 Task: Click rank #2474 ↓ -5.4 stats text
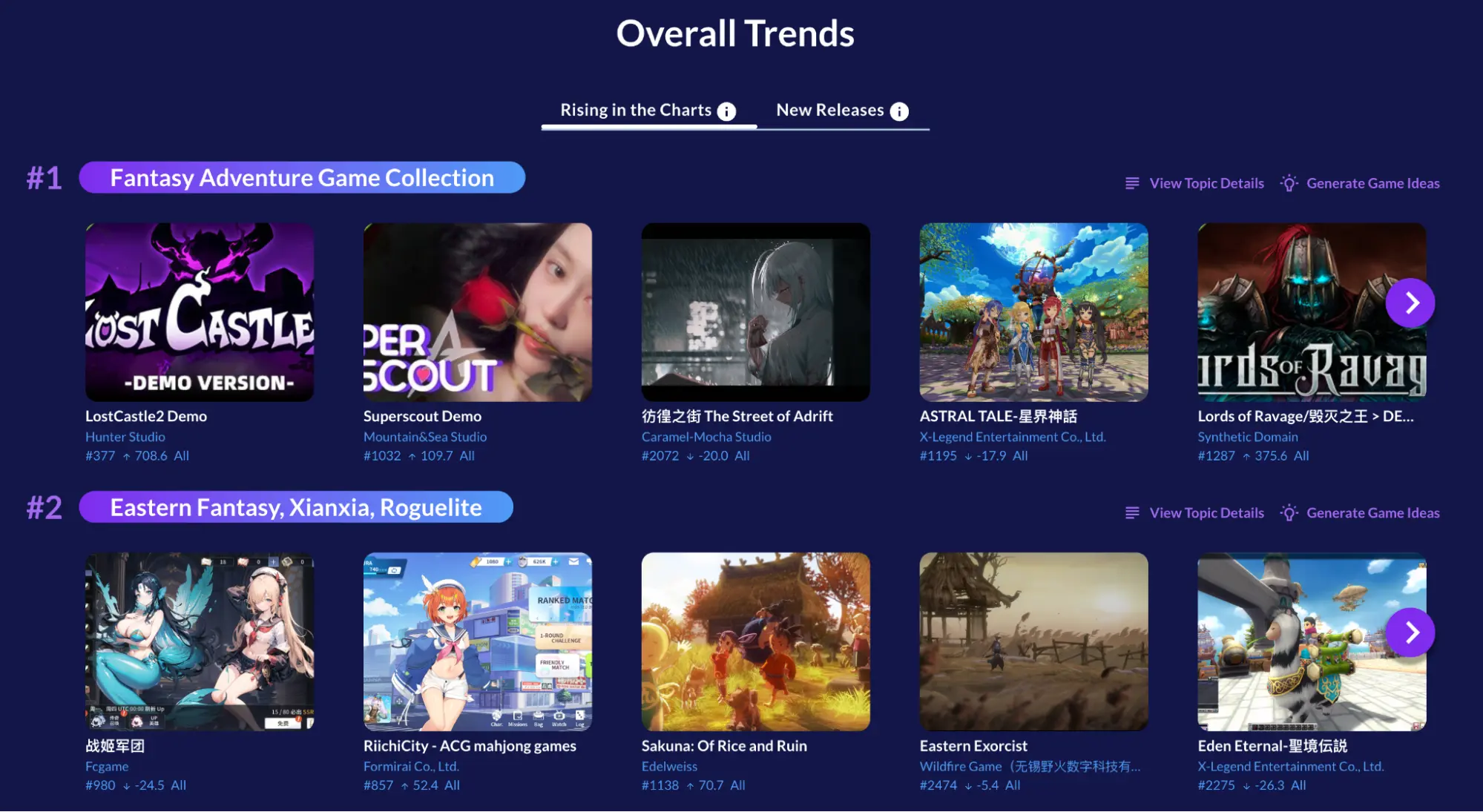pos(970,785)
